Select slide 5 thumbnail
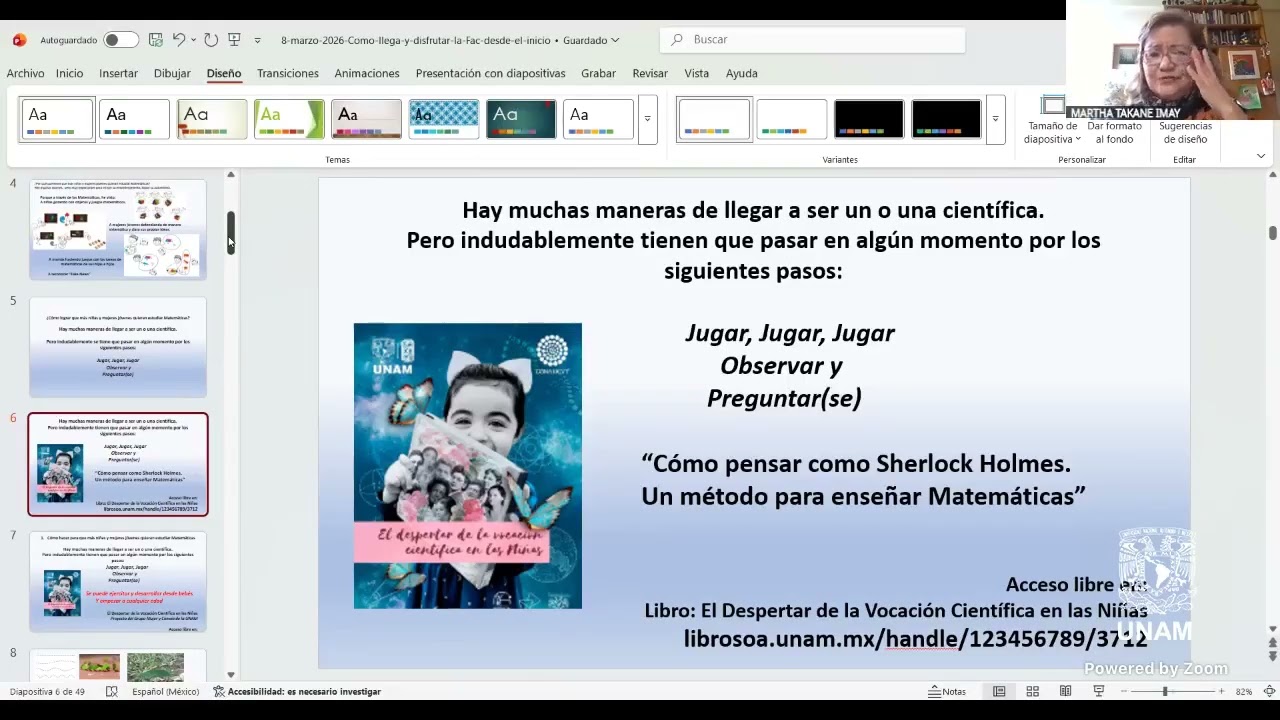Screen dimensions: 1280x720 click(118, 347)
